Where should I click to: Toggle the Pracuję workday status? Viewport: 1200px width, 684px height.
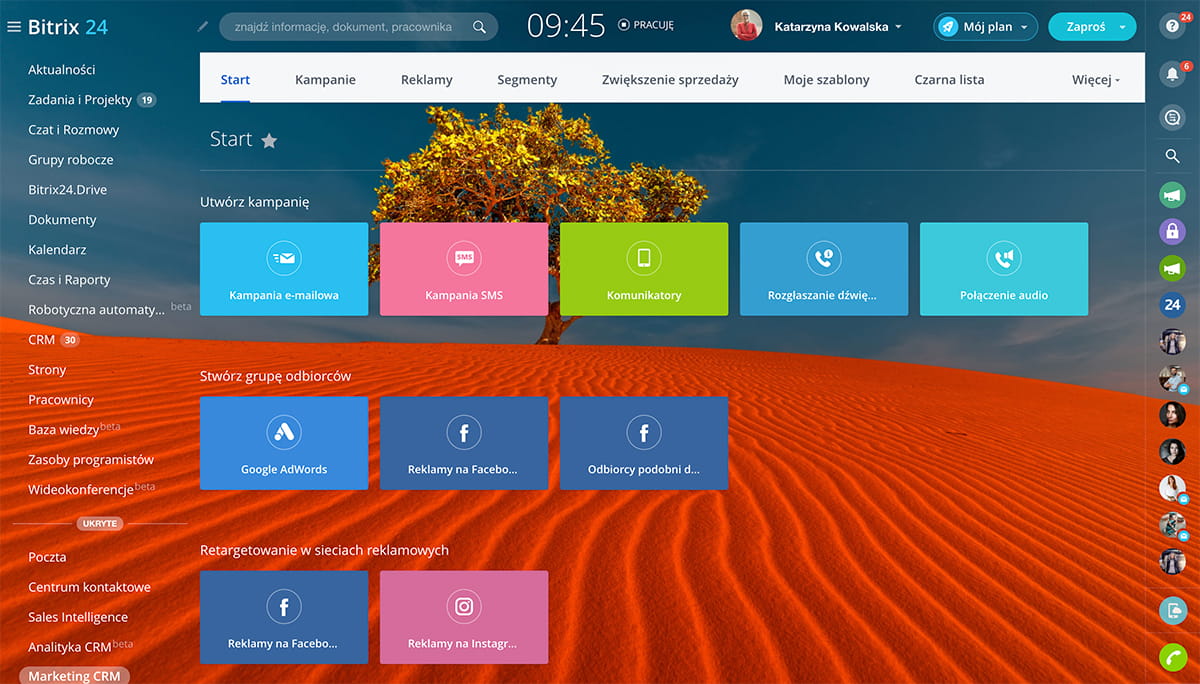point(646,26)
